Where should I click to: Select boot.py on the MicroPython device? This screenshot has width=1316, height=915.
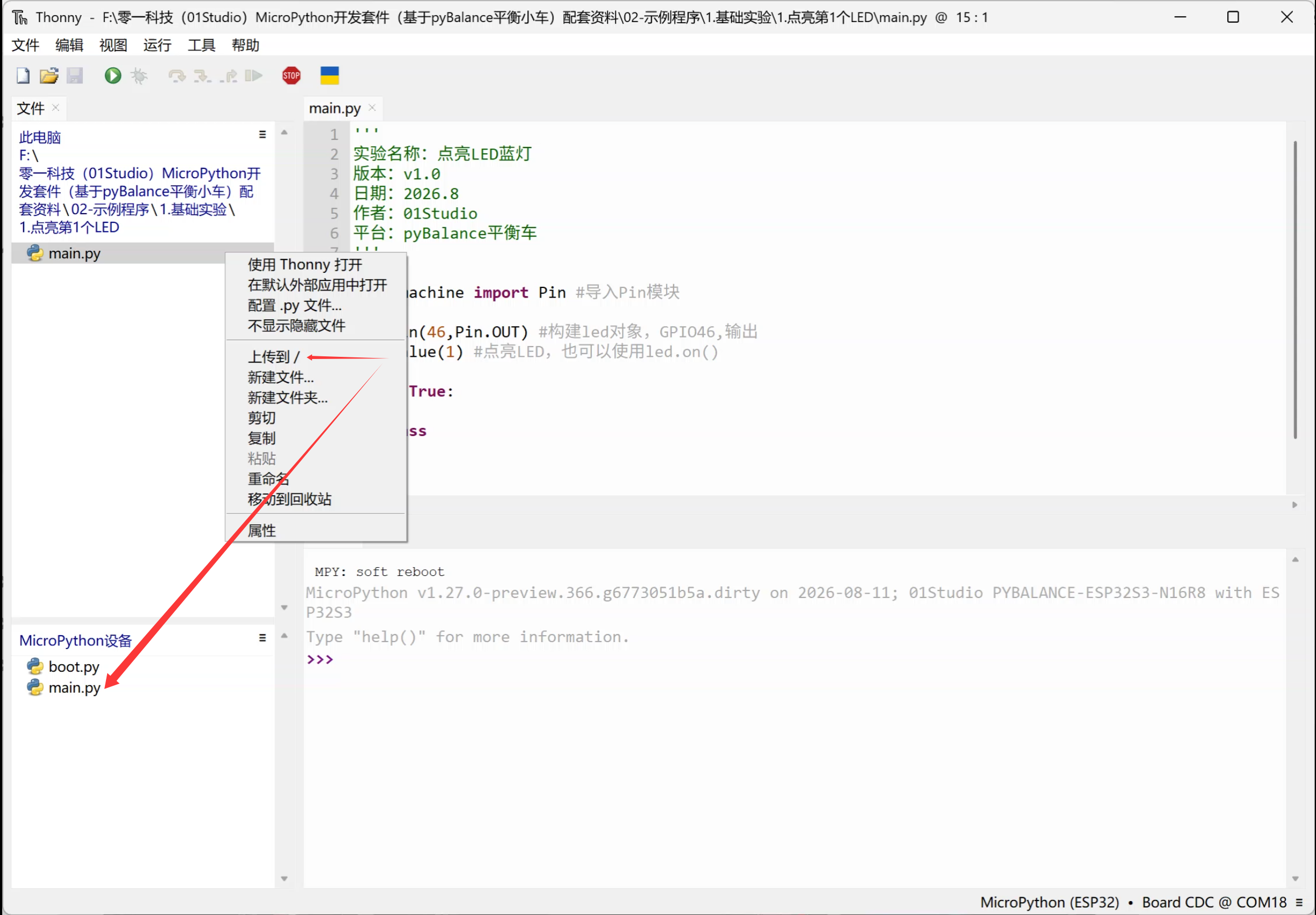click(x=74, y=666)
